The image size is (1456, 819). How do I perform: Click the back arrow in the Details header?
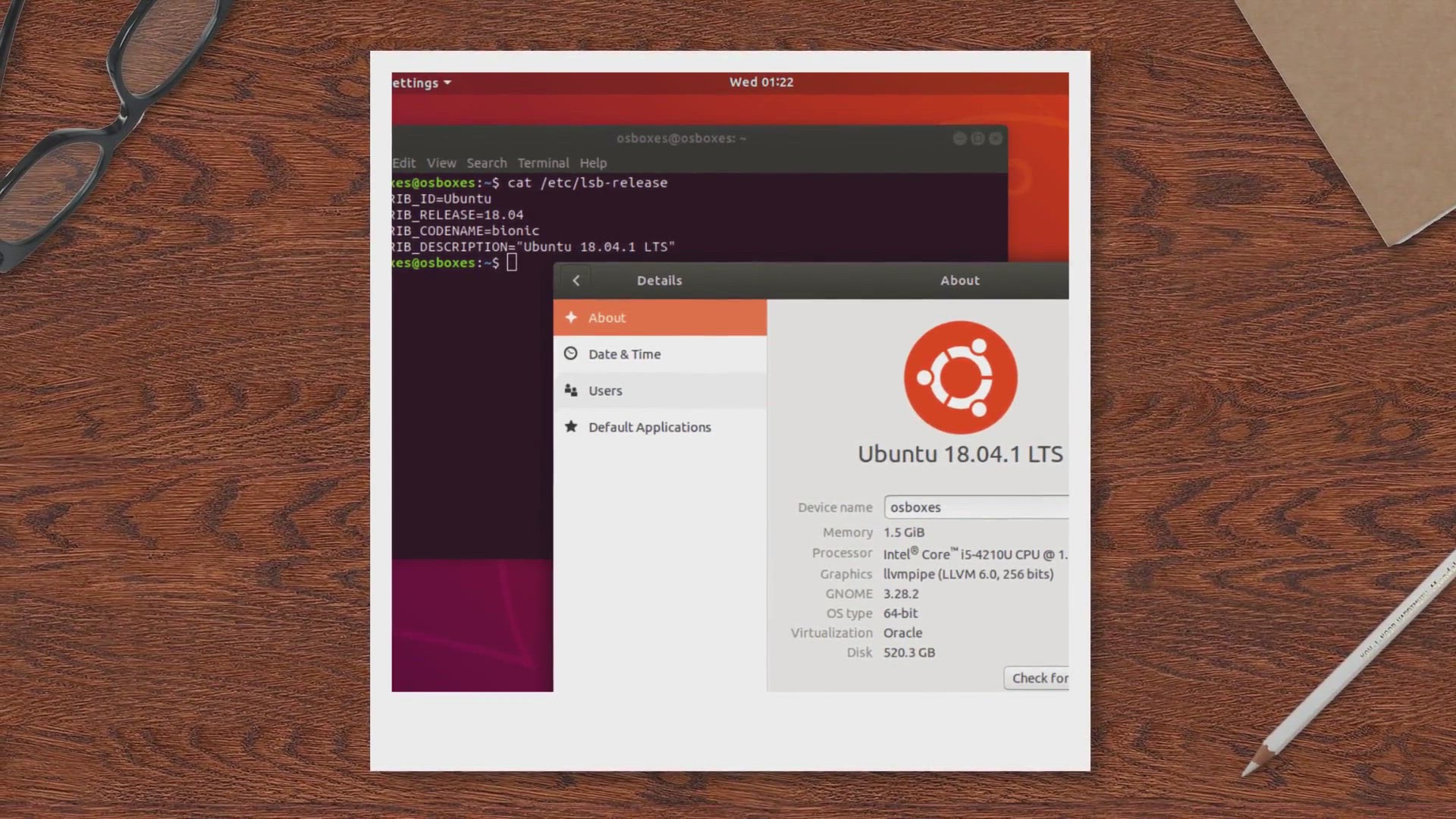[576, 281]
